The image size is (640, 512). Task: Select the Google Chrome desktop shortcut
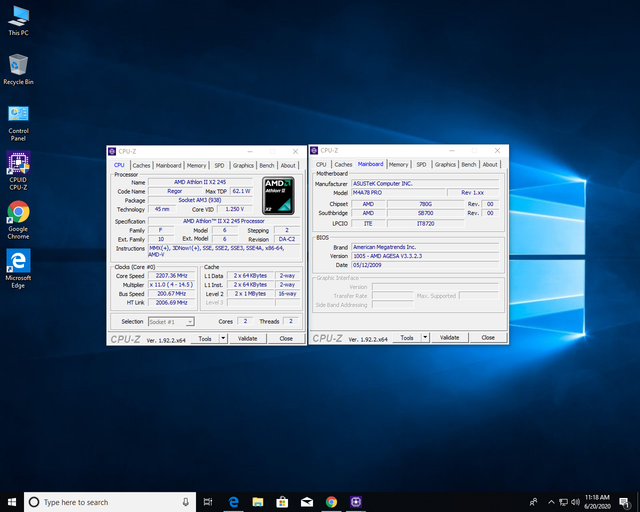(x=18, y=220)
